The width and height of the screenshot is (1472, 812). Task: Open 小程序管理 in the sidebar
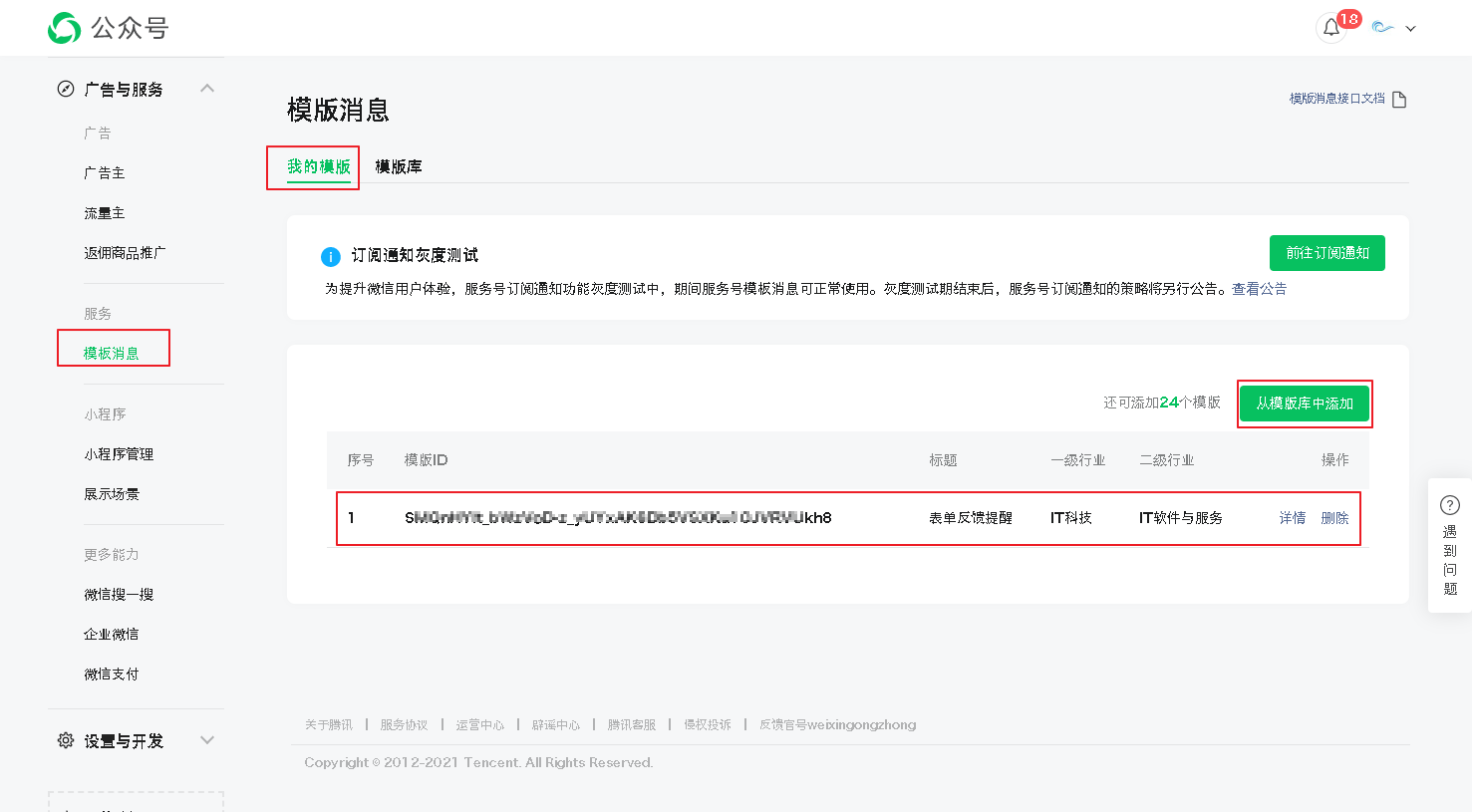coord(119,454)
